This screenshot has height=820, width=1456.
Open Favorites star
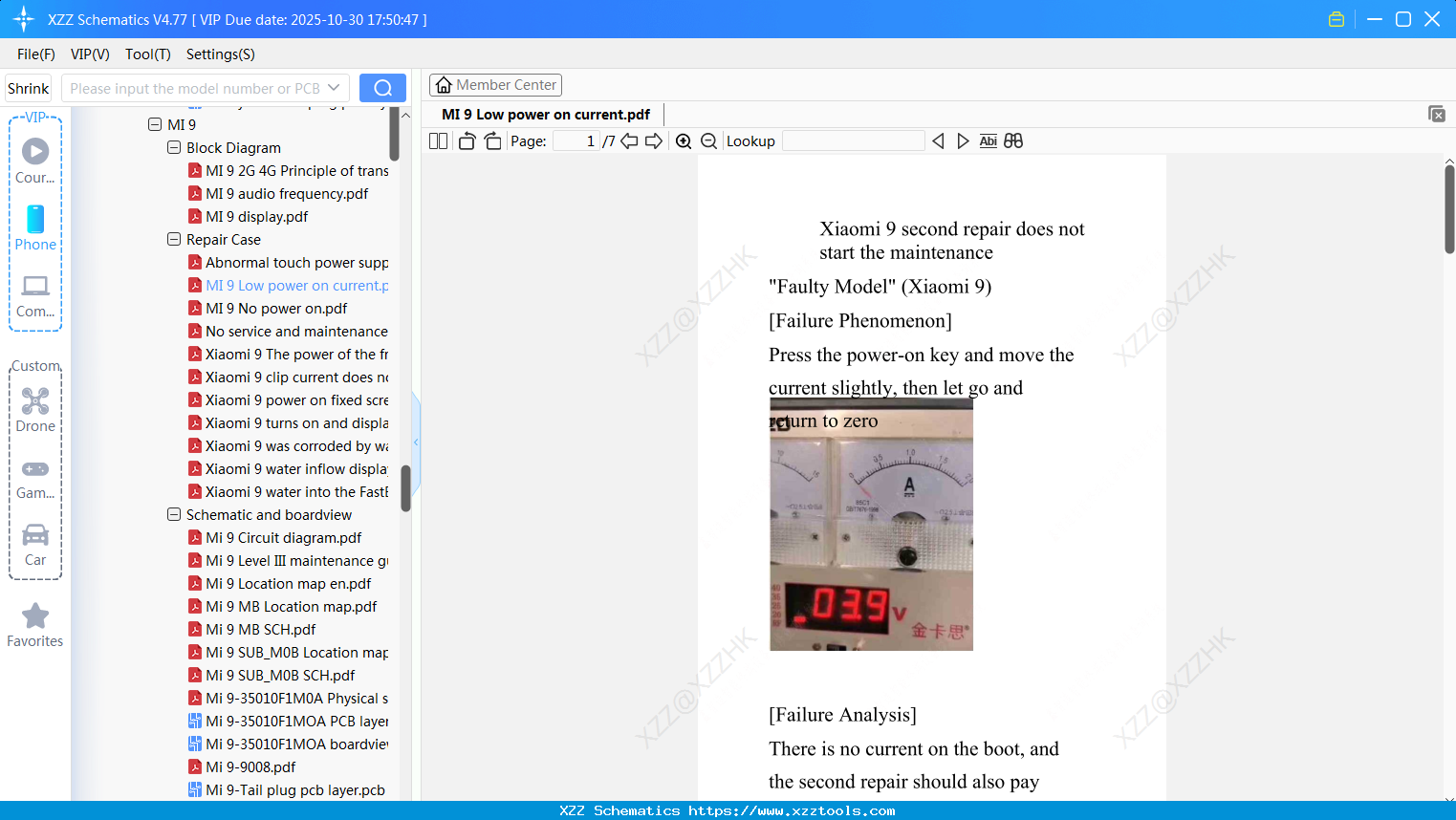[x=35, y=615]
